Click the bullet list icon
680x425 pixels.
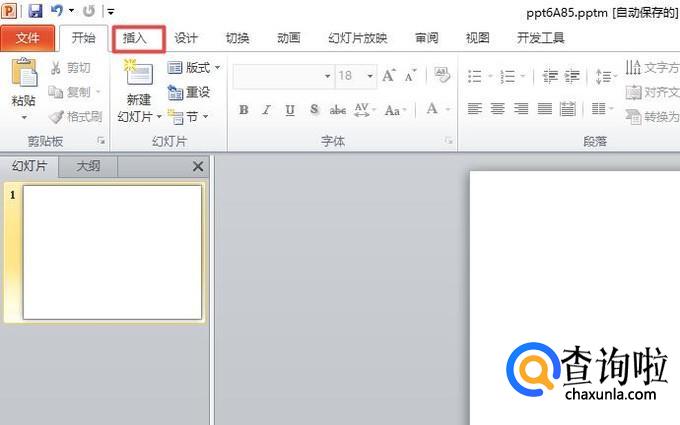(475, 77)
